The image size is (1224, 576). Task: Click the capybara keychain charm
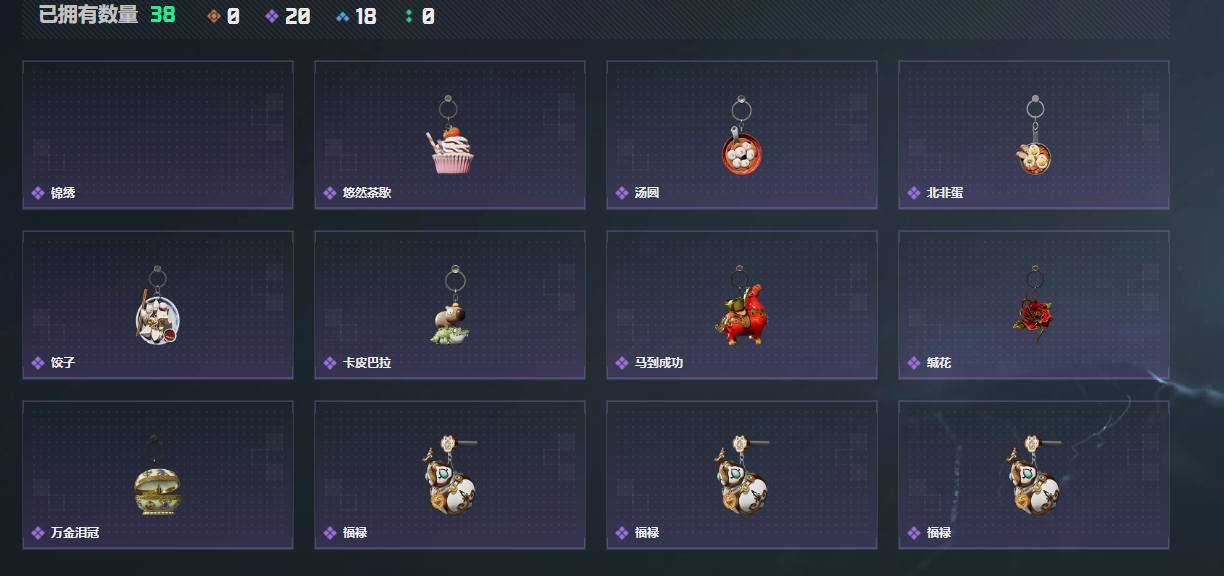[x=452, y=305]
